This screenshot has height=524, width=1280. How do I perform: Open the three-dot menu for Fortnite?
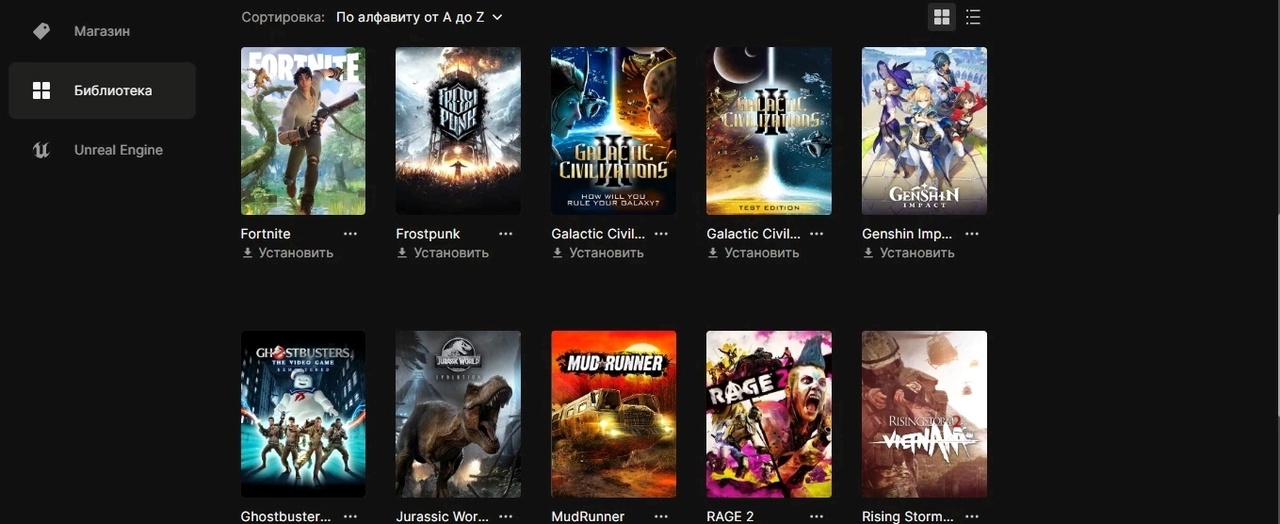pos(350,234)
